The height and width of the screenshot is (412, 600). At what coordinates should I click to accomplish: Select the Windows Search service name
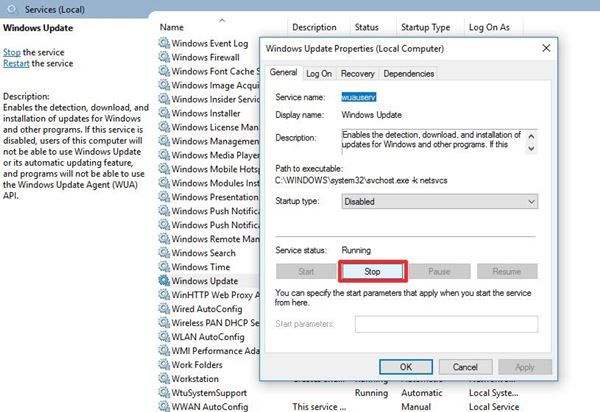[x=203, y=253]
